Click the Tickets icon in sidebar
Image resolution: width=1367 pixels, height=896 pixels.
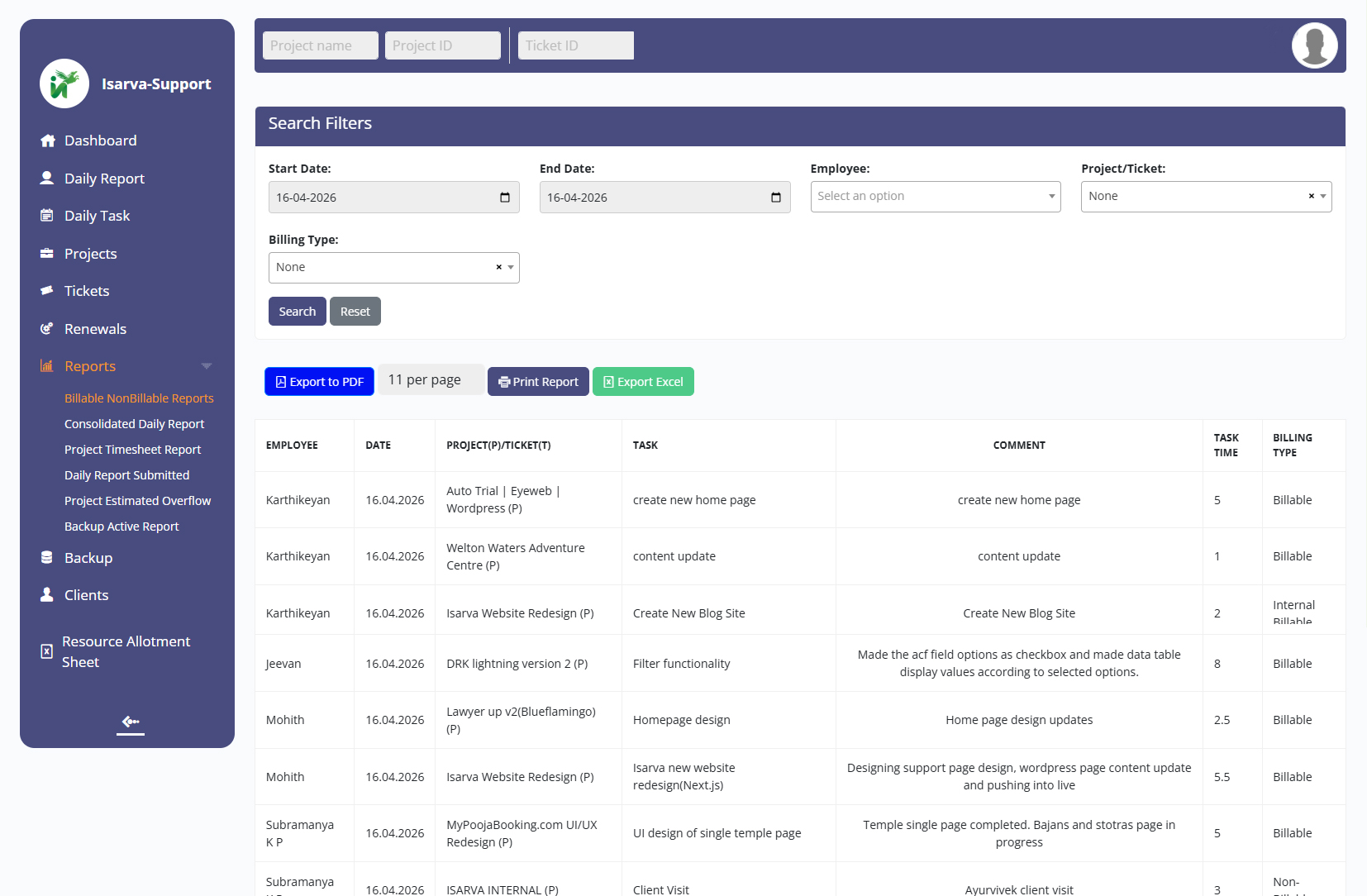coord(47,291)
